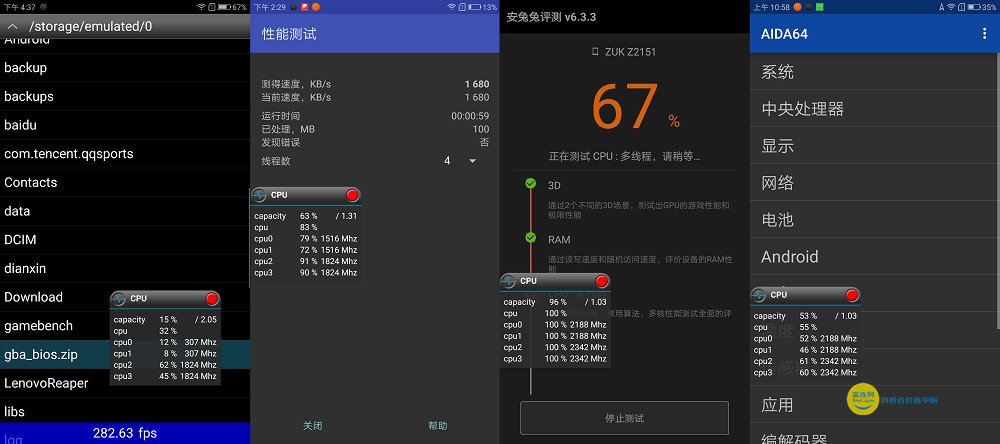Click CPU pulse icon in AIDA64 screen
The image size is (1000, 444).
pos(758,295)
